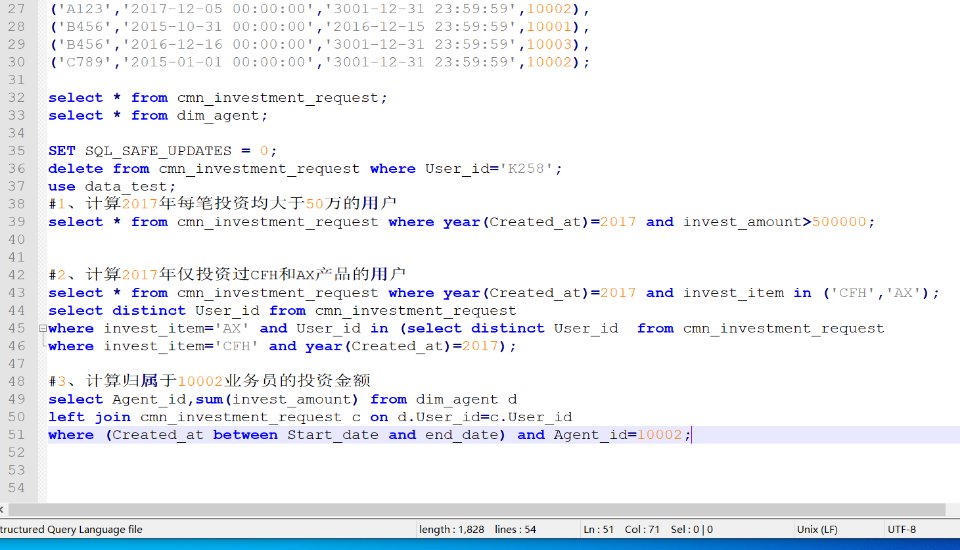
Task: Click line number 51 in margin
Action: coord(17,435)
